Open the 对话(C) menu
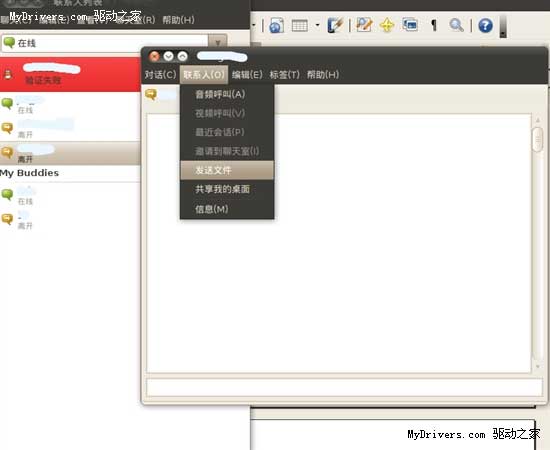Viewport: 550px width, 450px height. (160, 75)
